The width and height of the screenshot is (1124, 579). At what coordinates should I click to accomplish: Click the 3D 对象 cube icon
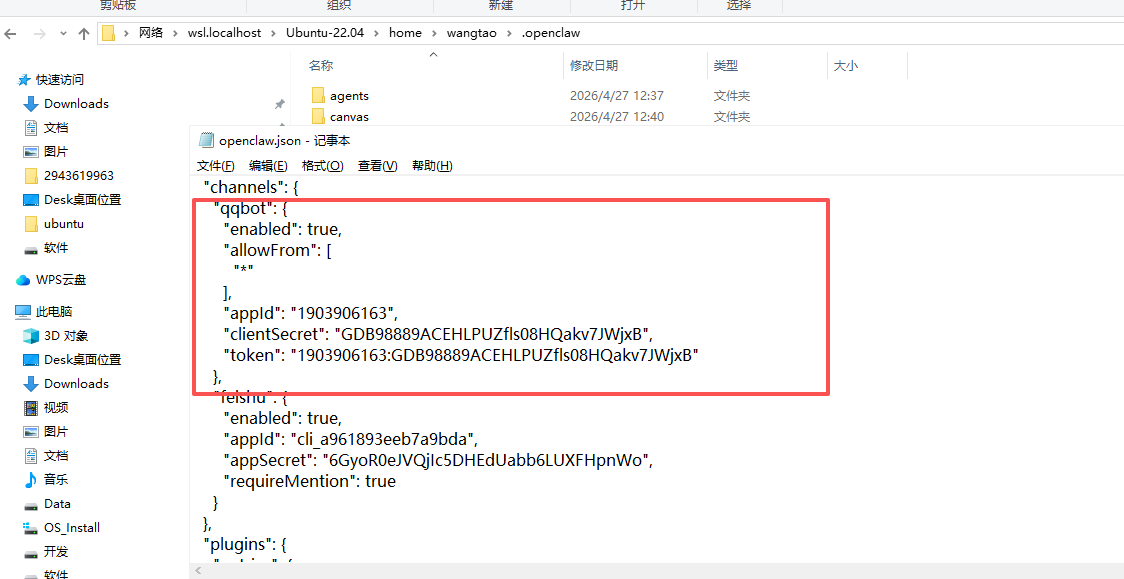click(x=30, y=335)
